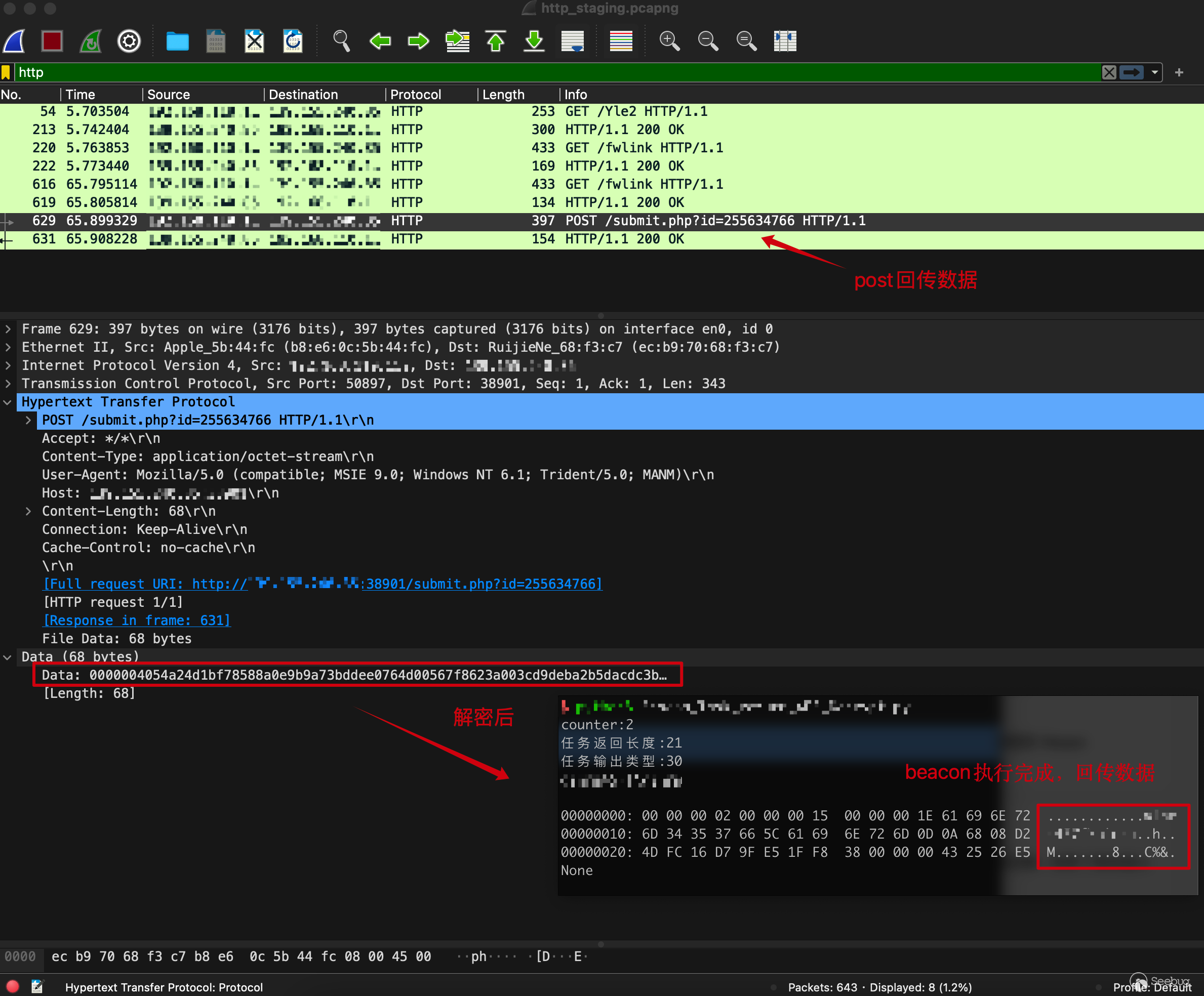The width and height of the screenshot is (1204, 996).
Task: Click the find packet magnifier icon
Action: 341,41
